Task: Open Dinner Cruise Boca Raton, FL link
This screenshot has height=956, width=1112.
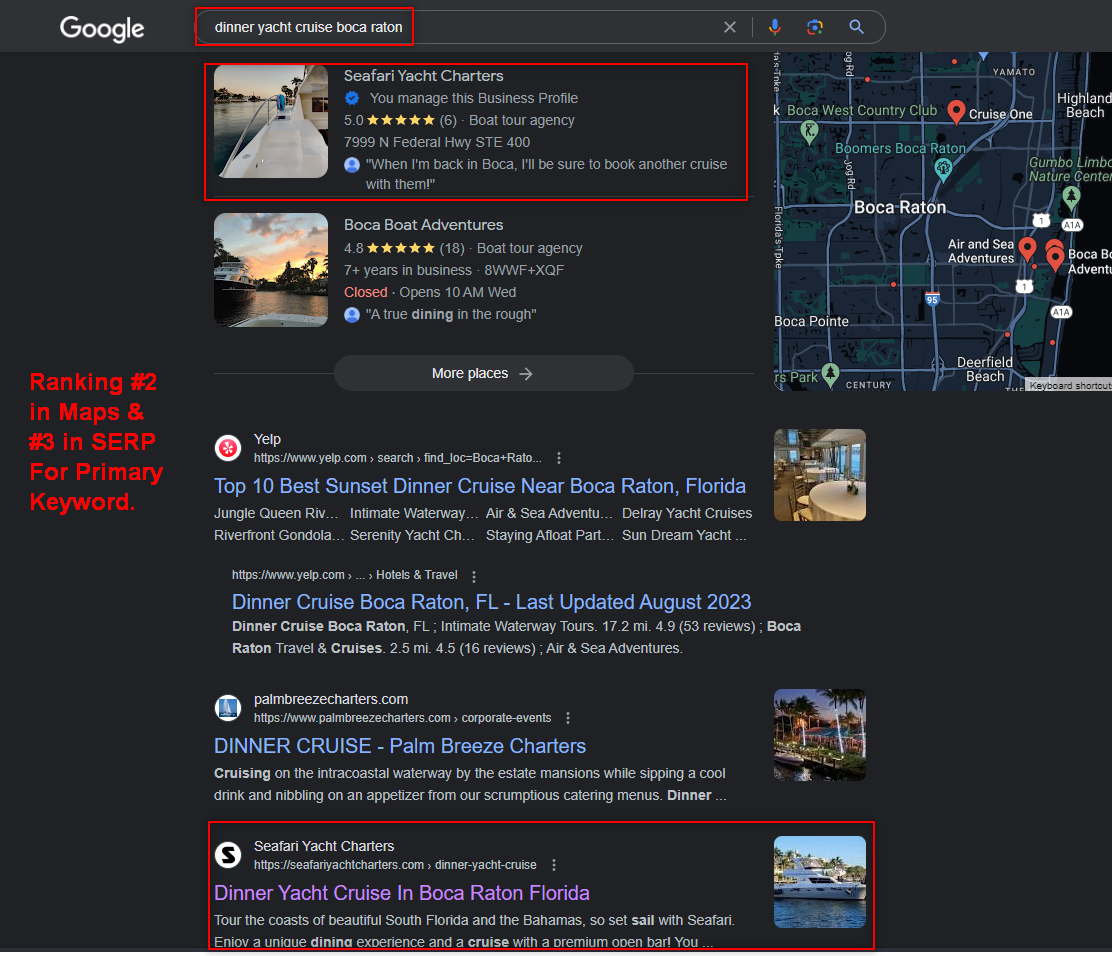Action: [x=491, y=601]
